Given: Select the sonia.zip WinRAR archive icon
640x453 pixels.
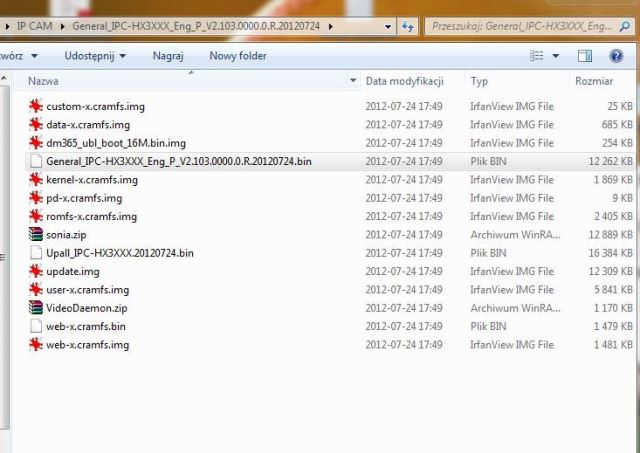Looking at the screenshot, I should (36, 234).
